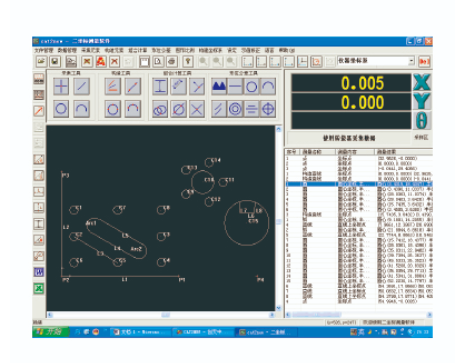Open the first menu, 文件管理

click(44, 50)
